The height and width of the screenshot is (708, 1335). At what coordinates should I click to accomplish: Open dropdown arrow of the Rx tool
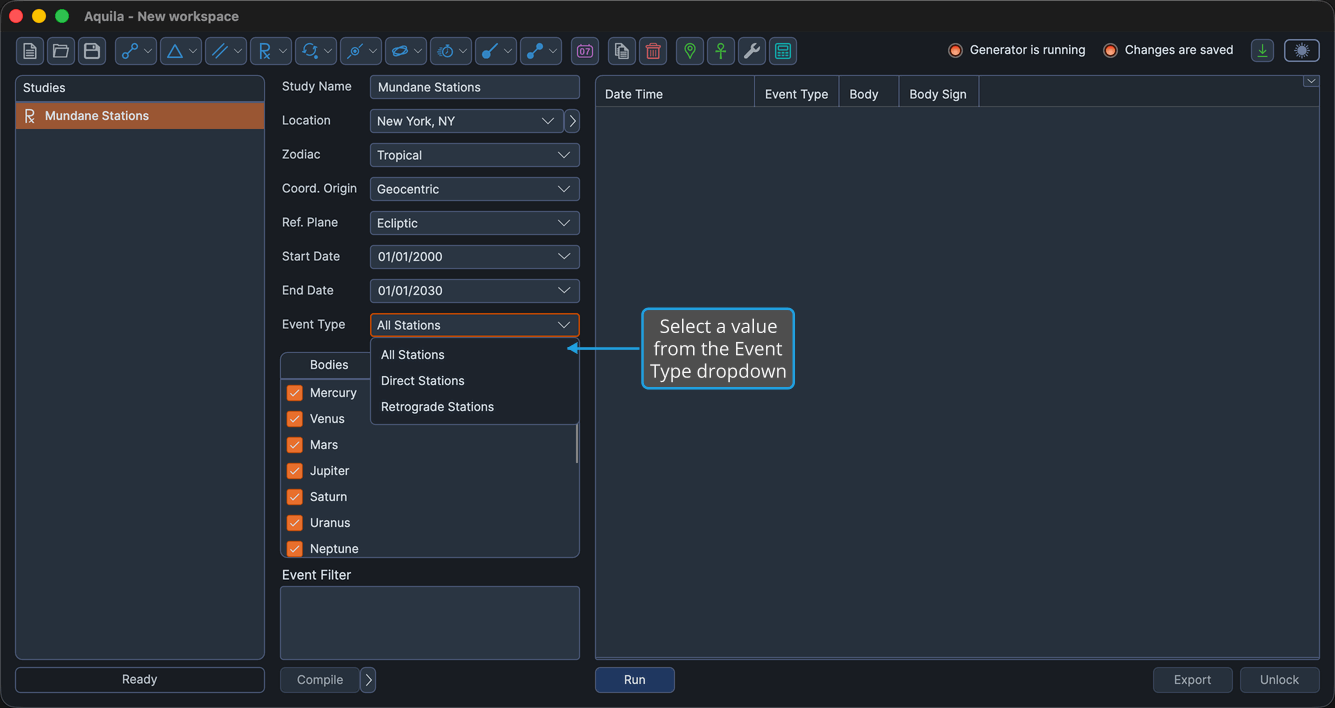pyautogui.click(x=283, y=51)
